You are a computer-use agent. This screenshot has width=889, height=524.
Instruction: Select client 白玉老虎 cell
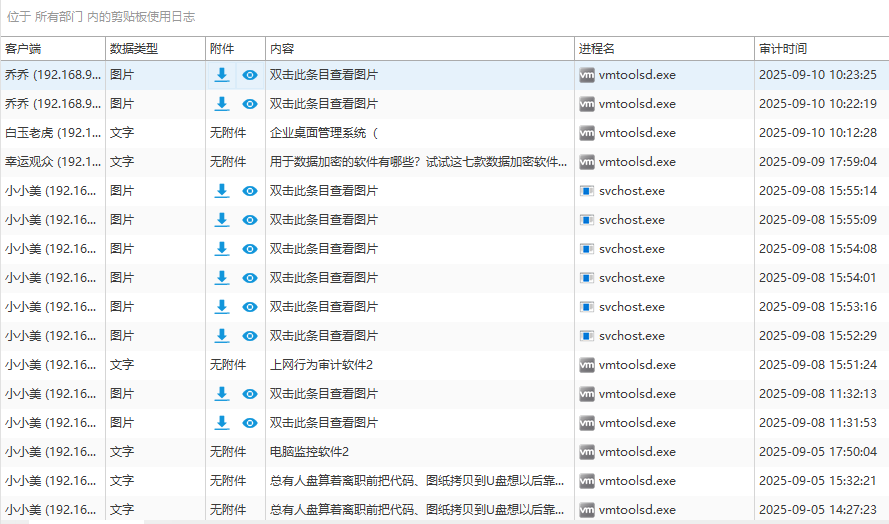53,133
